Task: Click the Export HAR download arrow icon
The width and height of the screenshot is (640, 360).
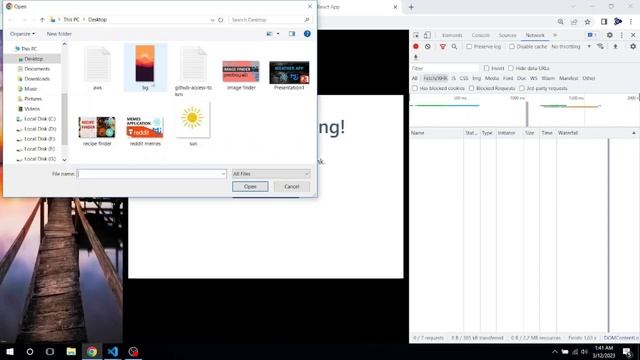Action: (416, 57)
